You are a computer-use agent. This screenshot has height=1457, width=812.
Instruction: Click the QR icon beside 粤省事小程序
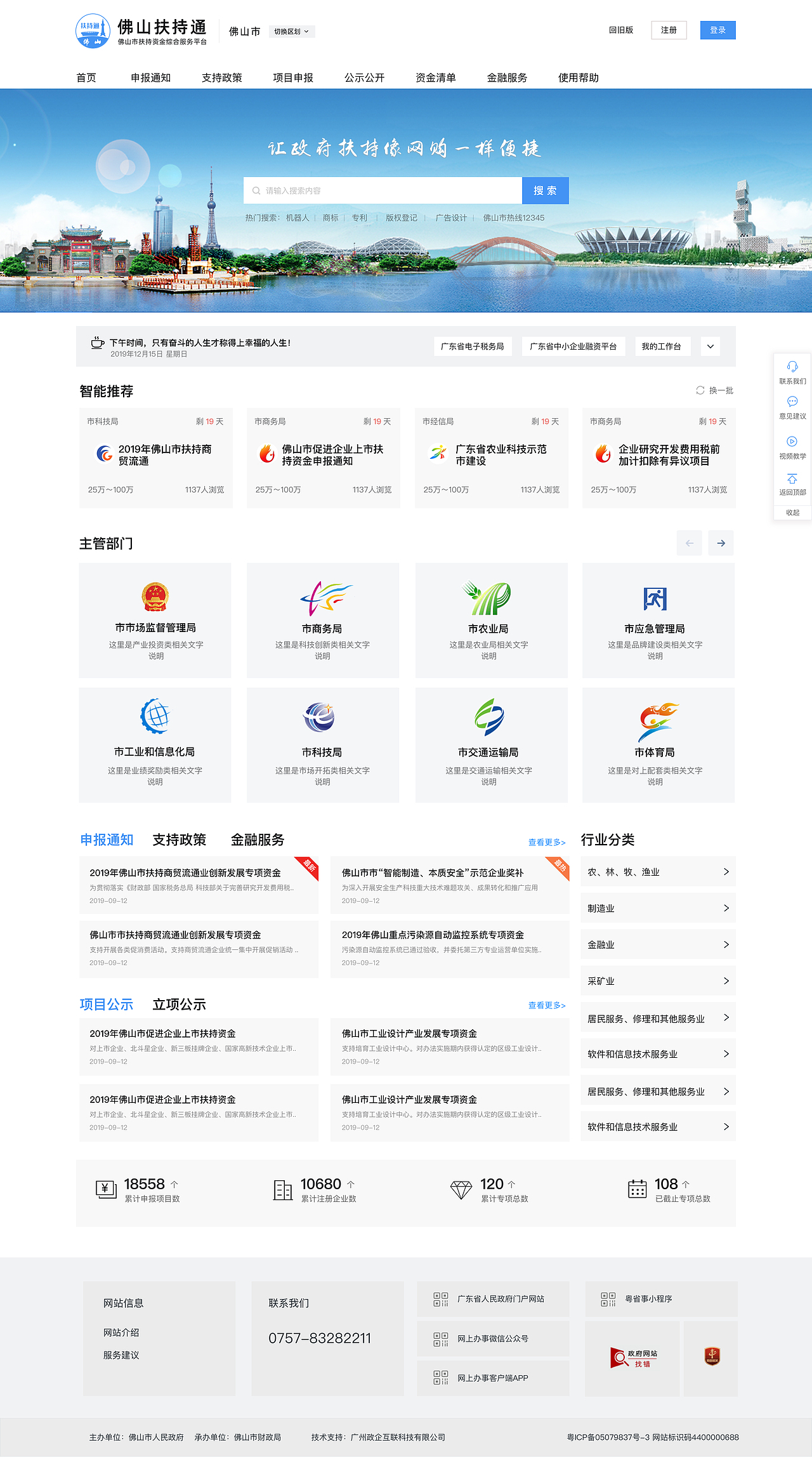(608, 1299)
